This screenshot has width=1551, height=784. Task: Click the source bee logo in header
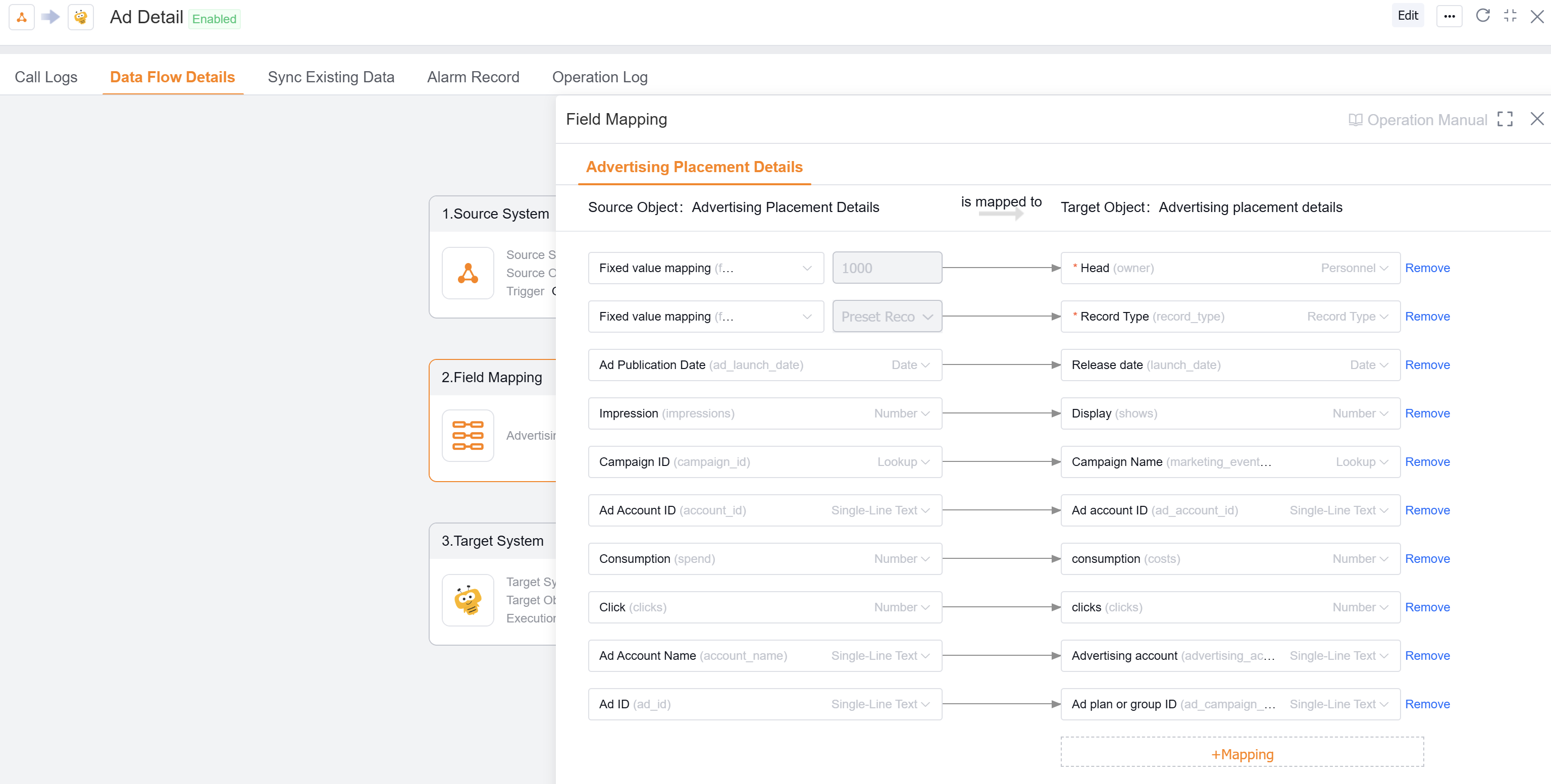81,17
